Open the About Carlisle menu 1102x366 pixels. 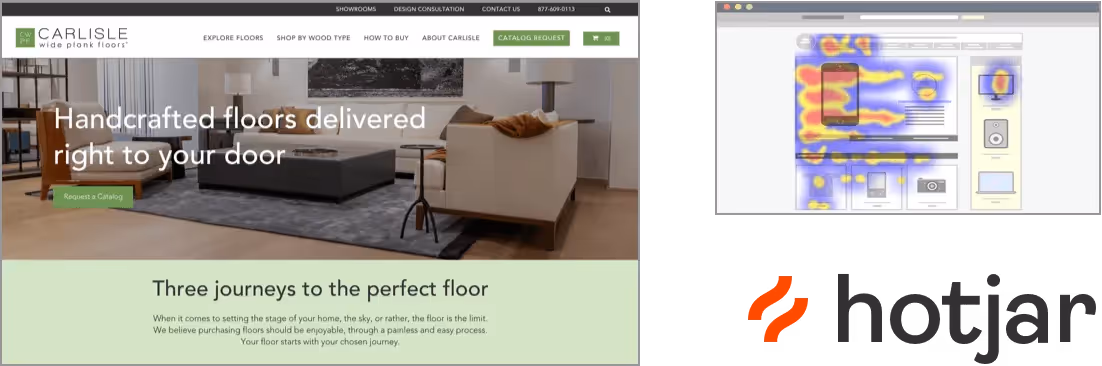(450, 38)
